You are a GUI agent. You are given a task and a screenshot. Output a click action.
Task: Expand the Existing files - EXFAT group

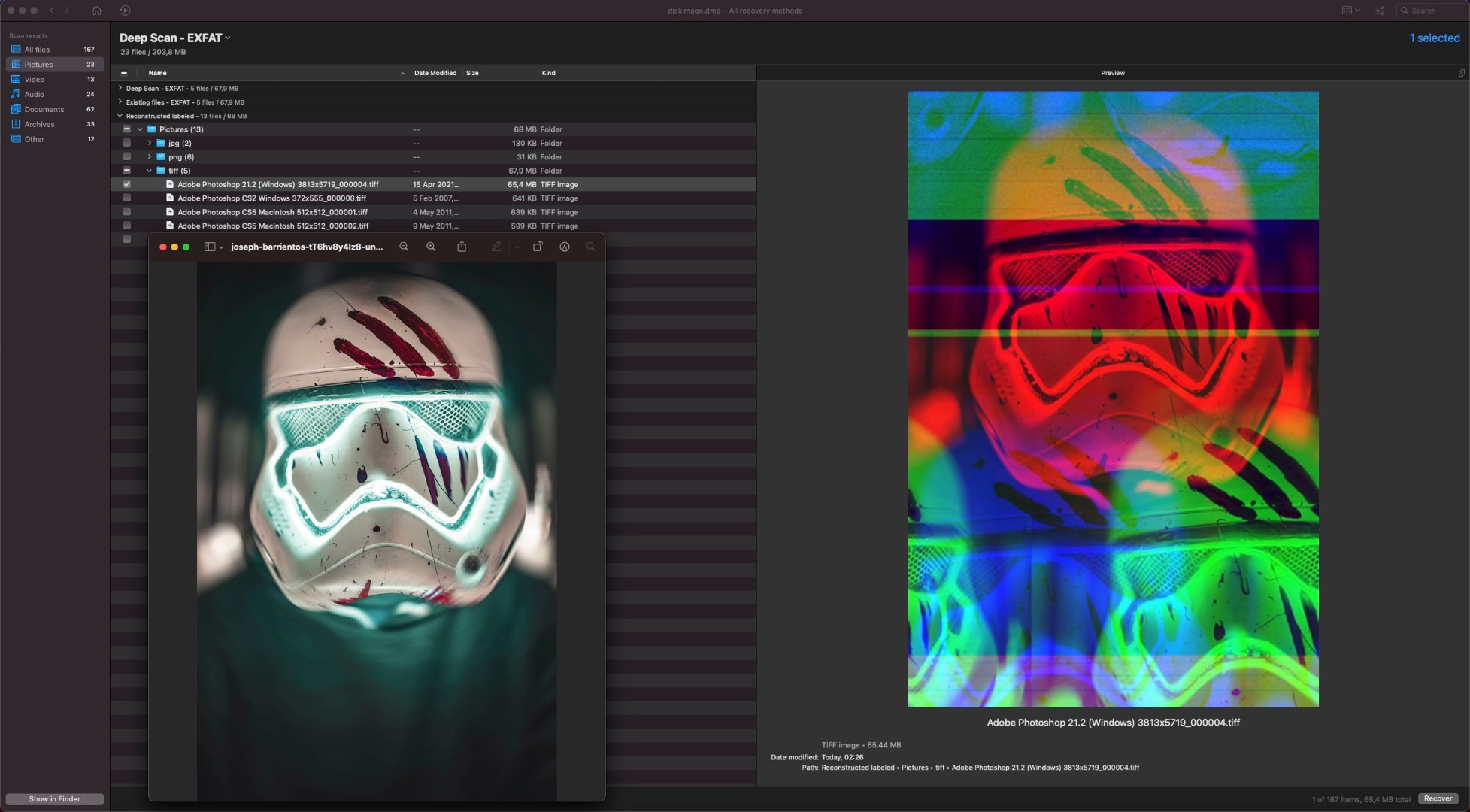point(120,101)
